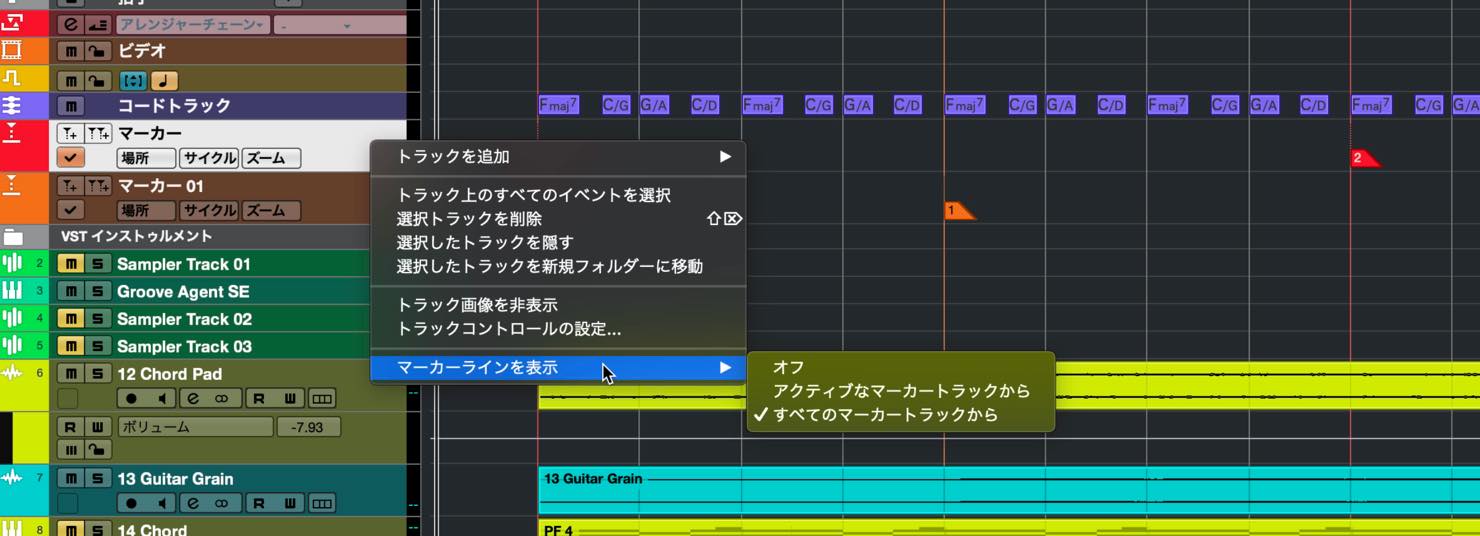Click the chord track type icon
Viewport: 1480px width, 536px height.
[x=12, y=106]
